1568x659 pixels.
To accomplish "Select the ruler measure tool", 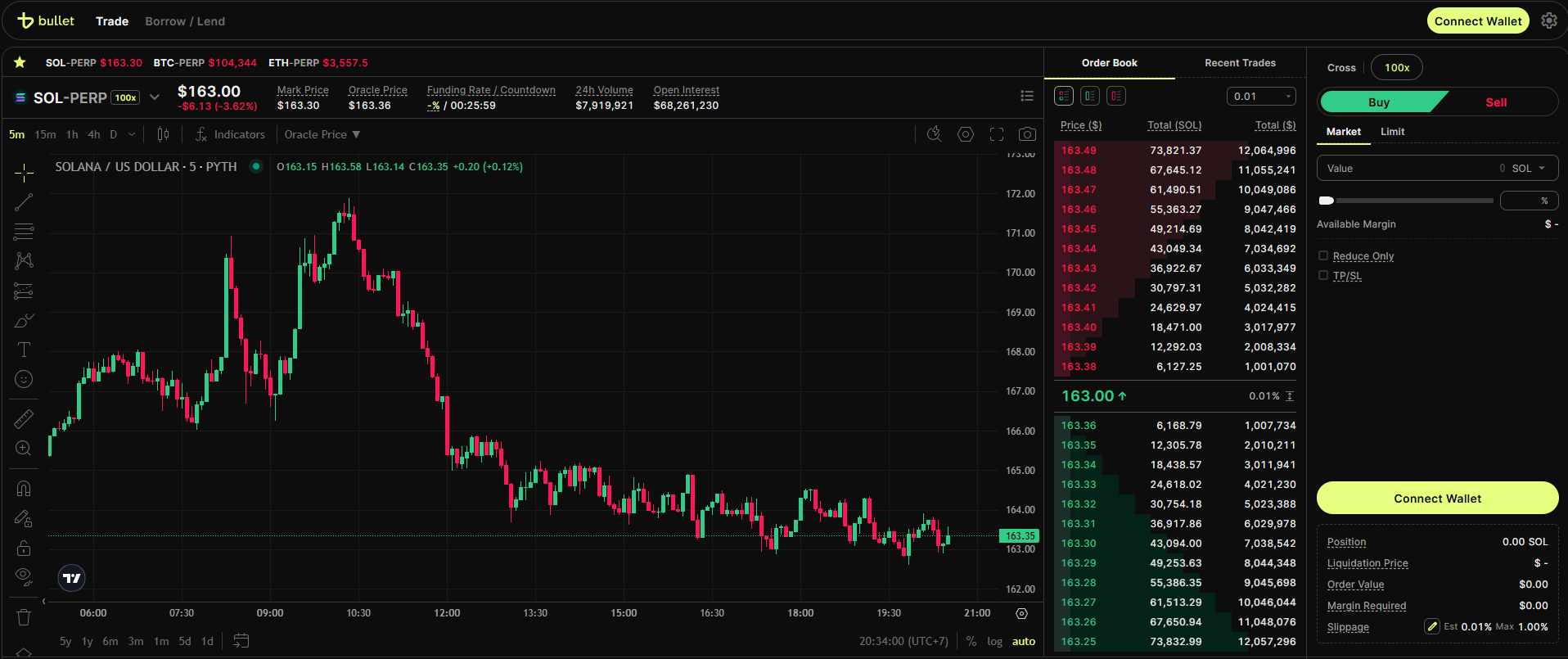I will coord(24,419).
